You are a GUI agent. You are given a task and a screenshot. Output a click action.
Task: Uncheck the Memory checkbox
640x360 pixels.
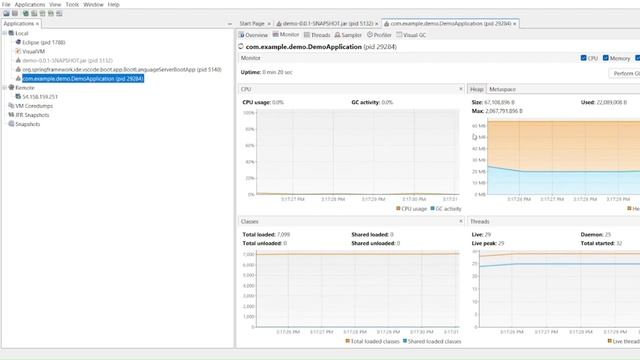(606, 58)
